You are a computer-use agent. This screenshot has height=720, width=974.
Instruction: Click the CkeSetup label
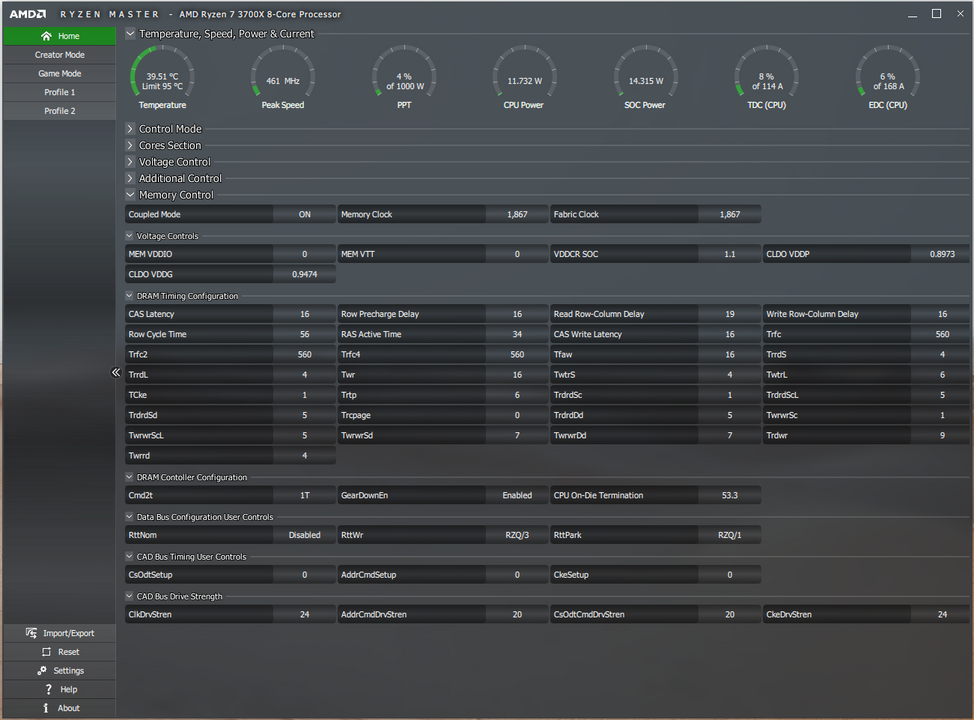(571, 575)
